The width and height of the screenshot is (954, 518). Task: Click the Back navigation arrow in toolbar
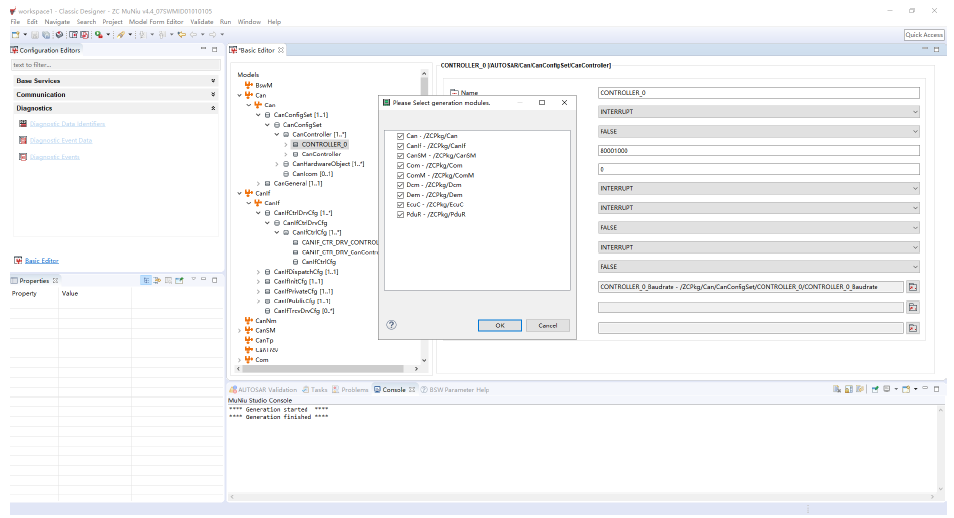pyautogui.click(x=193, y=35)
